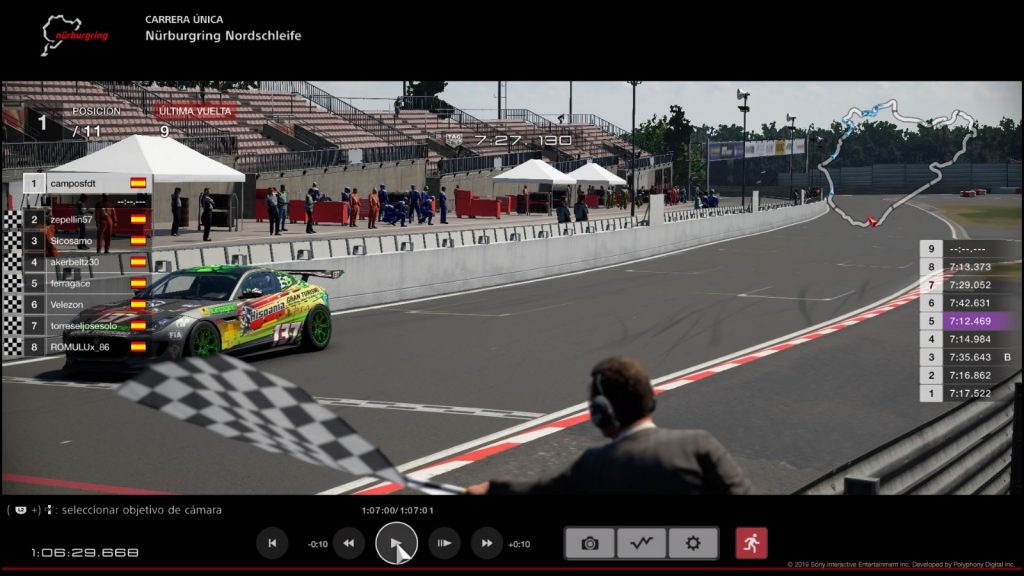Click the purple fastest lap 7:12.469
Image resolution: width=1024 pixels, height=576 pixels.
pyautogui.click(x=970, y=321)
